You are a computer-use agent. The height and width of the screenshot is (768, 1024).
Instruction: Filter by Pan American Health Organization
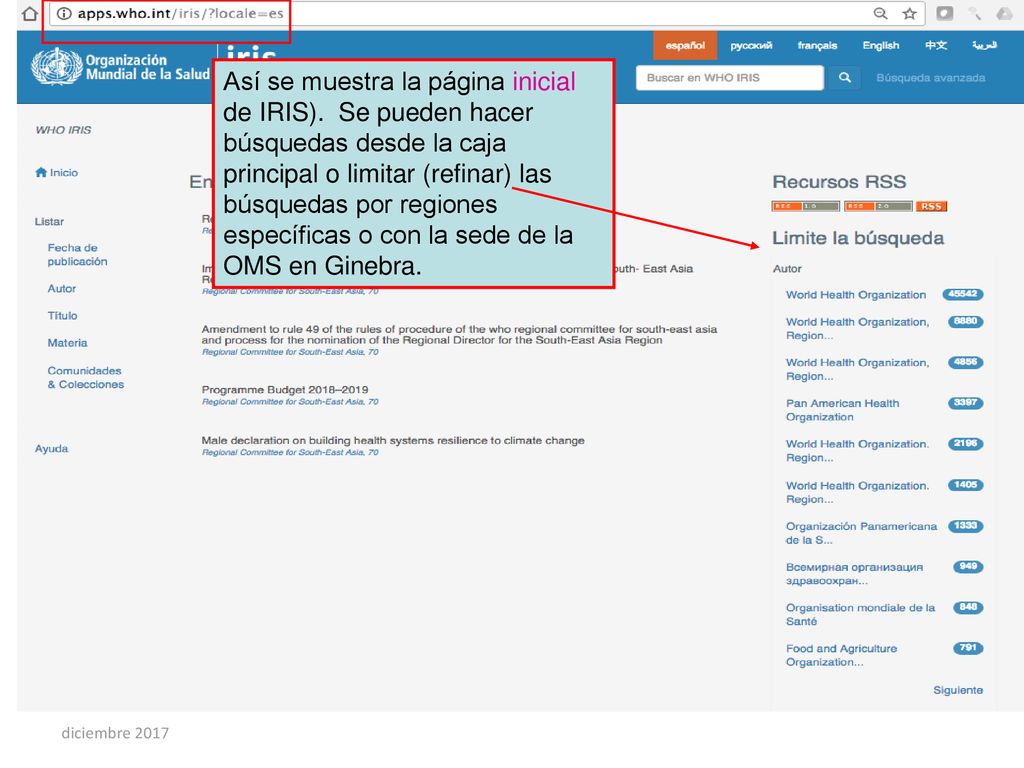842,410
